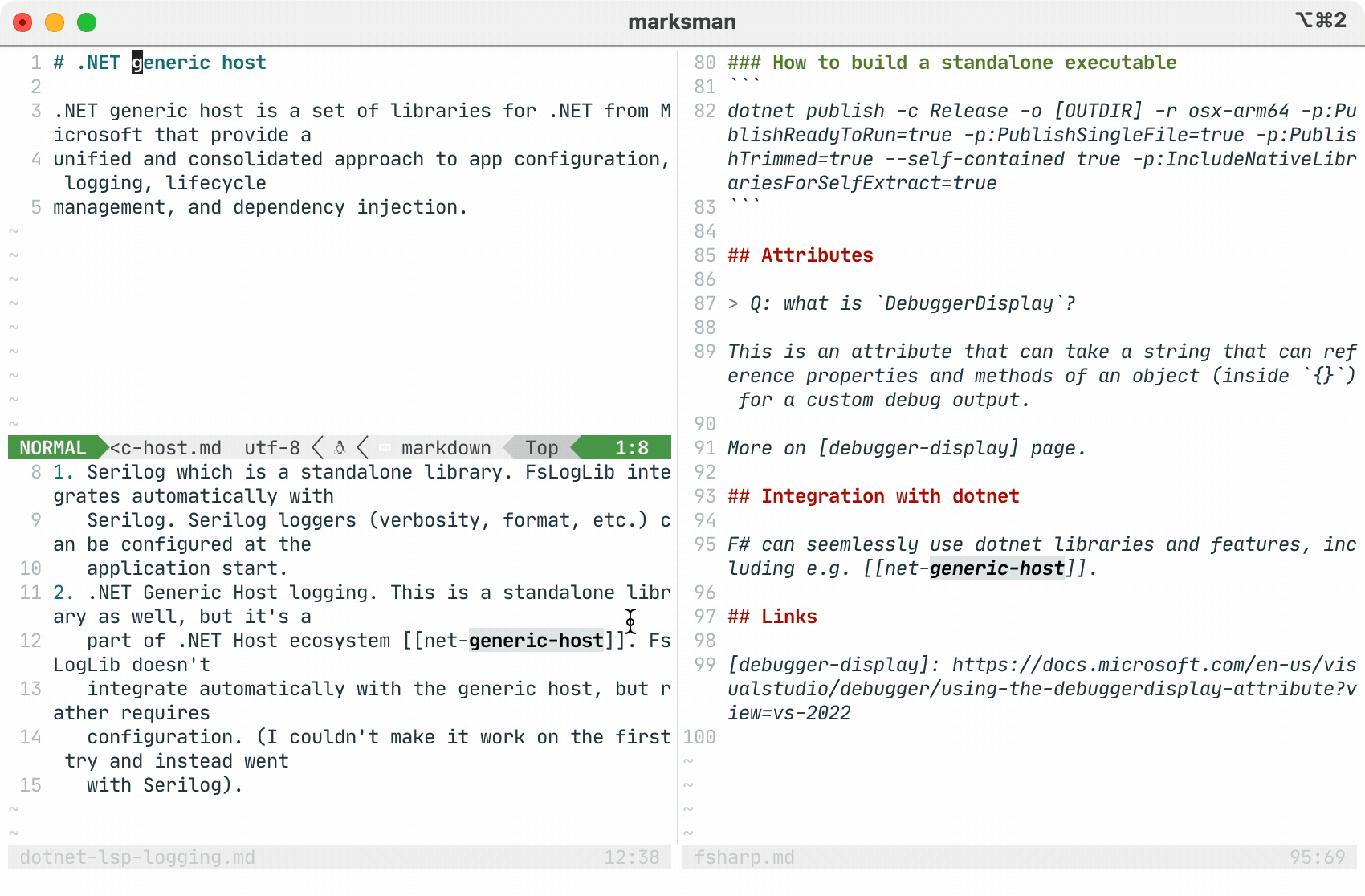Click line number 1 in top-left pane

36,63
